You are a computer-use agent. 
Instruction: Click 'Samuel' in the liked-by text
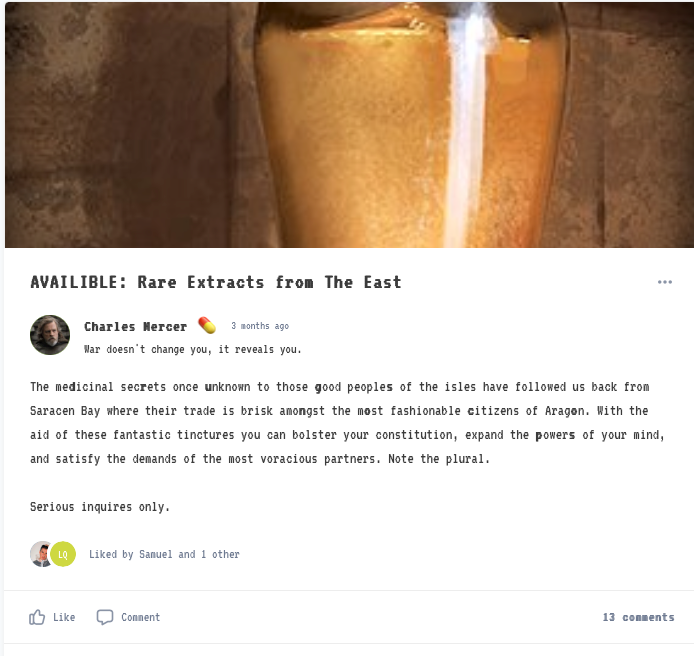point(156,554)
